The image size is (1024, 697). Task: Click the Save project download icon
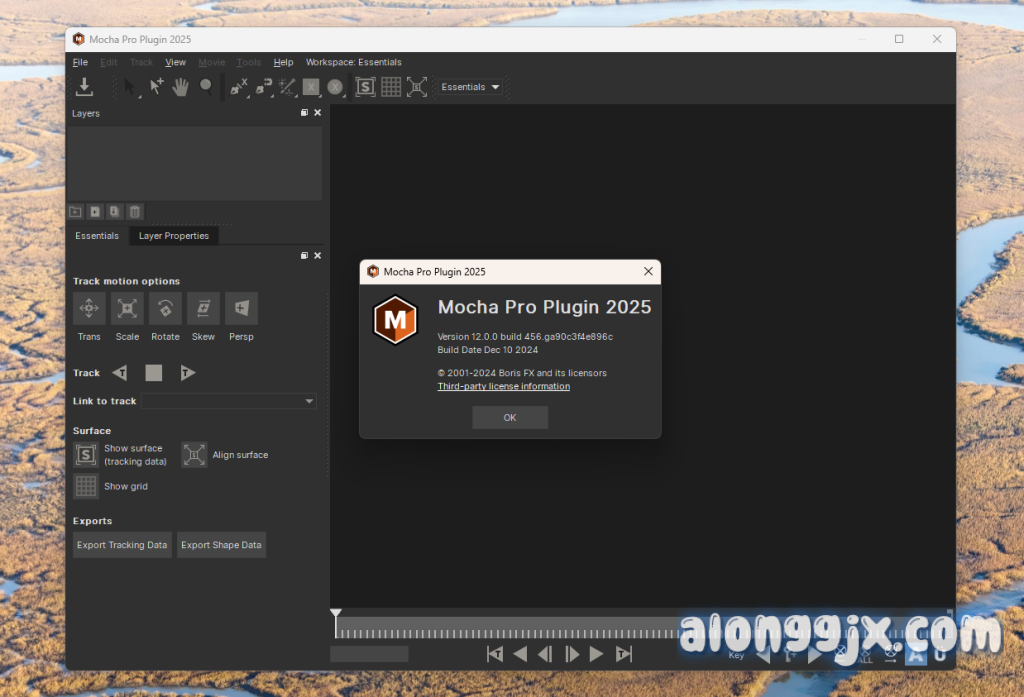coord(85,87)
